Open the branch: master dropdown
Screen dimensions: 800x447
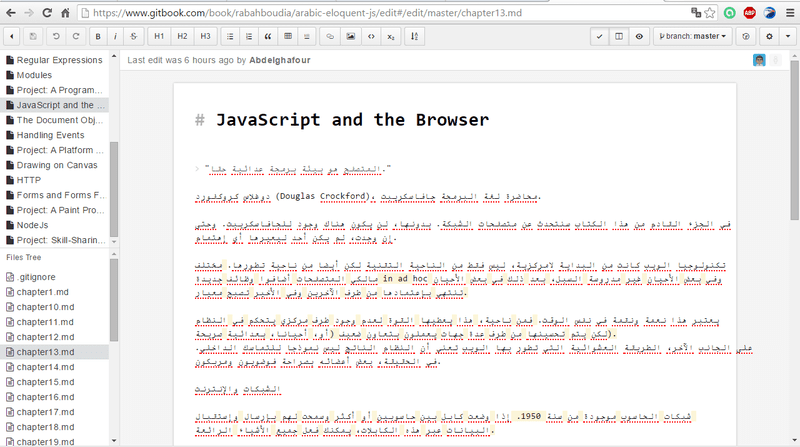pos(692,36)
